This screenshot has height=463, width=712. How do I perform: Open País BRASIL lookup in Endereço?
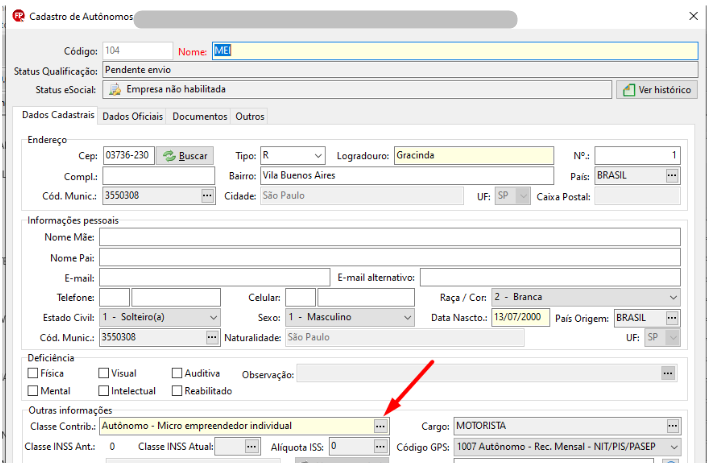(672, 175)
